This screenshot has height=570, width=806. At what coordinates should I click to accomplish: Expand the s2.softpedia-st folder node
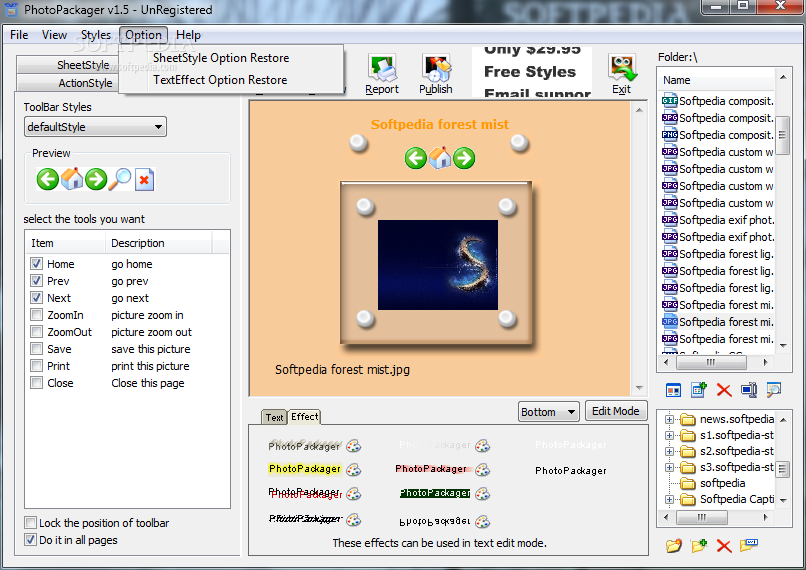[669, 451]
